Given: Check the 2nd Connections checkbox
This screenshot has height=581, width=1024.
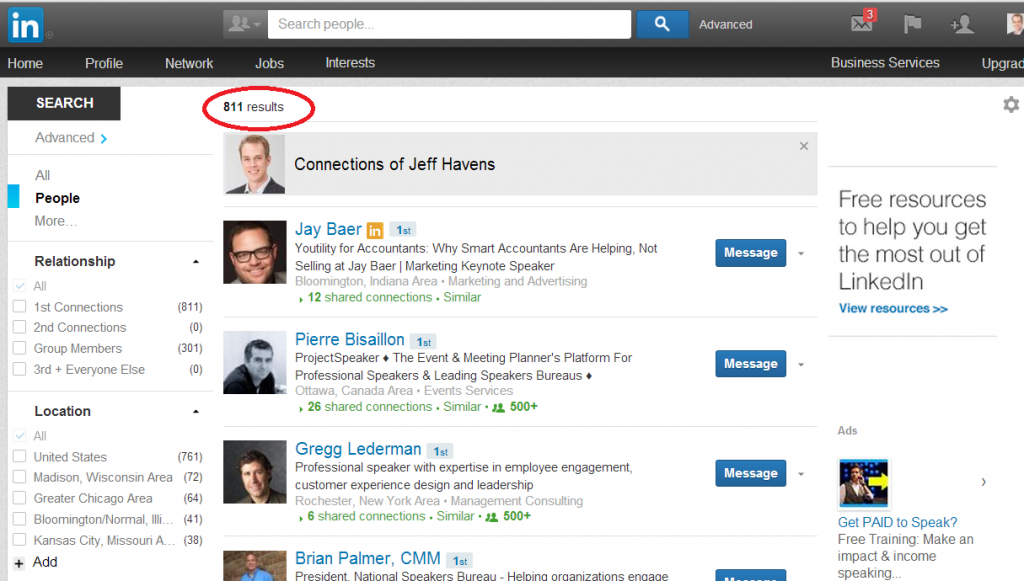Looking at the screenshot, I should (x=20, y=328).
